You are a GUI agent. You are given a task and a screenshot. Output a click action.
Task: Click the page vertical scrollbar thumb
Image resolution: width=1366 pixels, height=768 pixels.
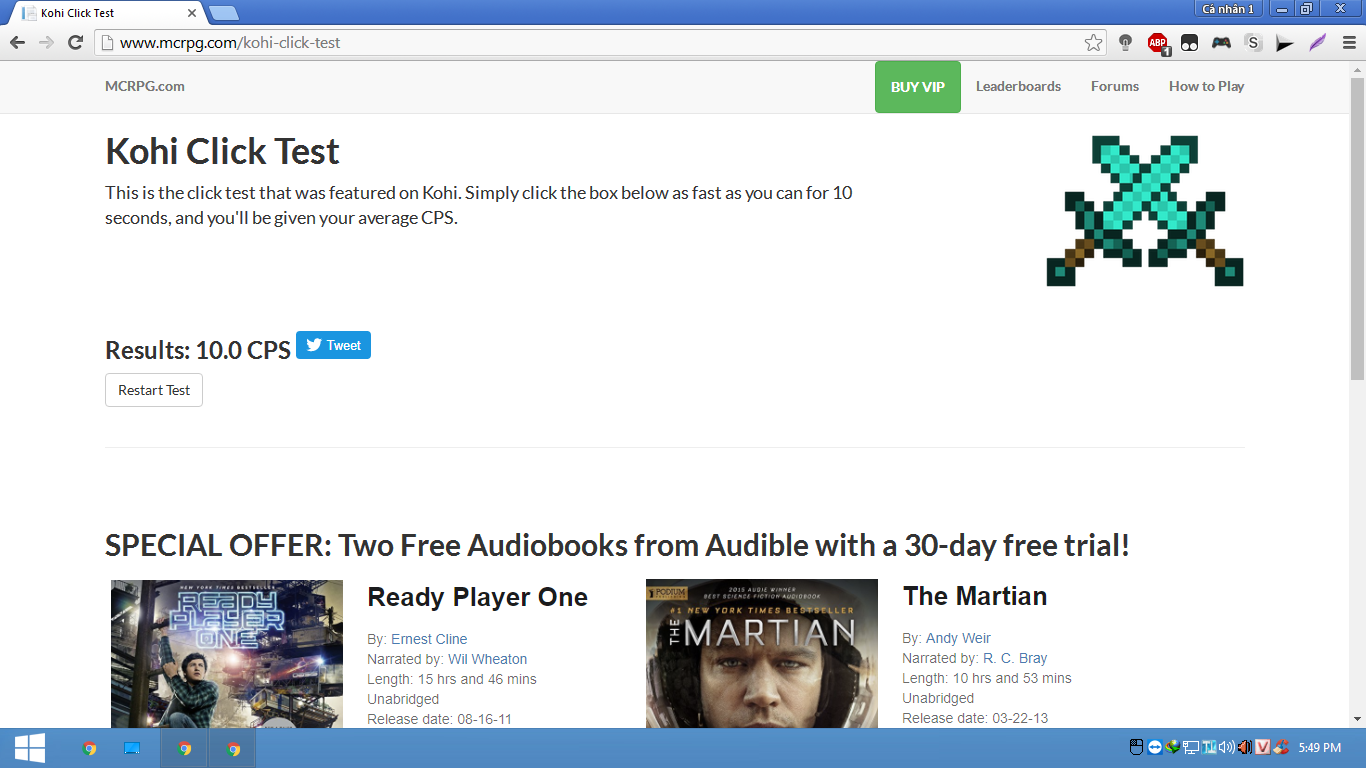point(1357,228)
